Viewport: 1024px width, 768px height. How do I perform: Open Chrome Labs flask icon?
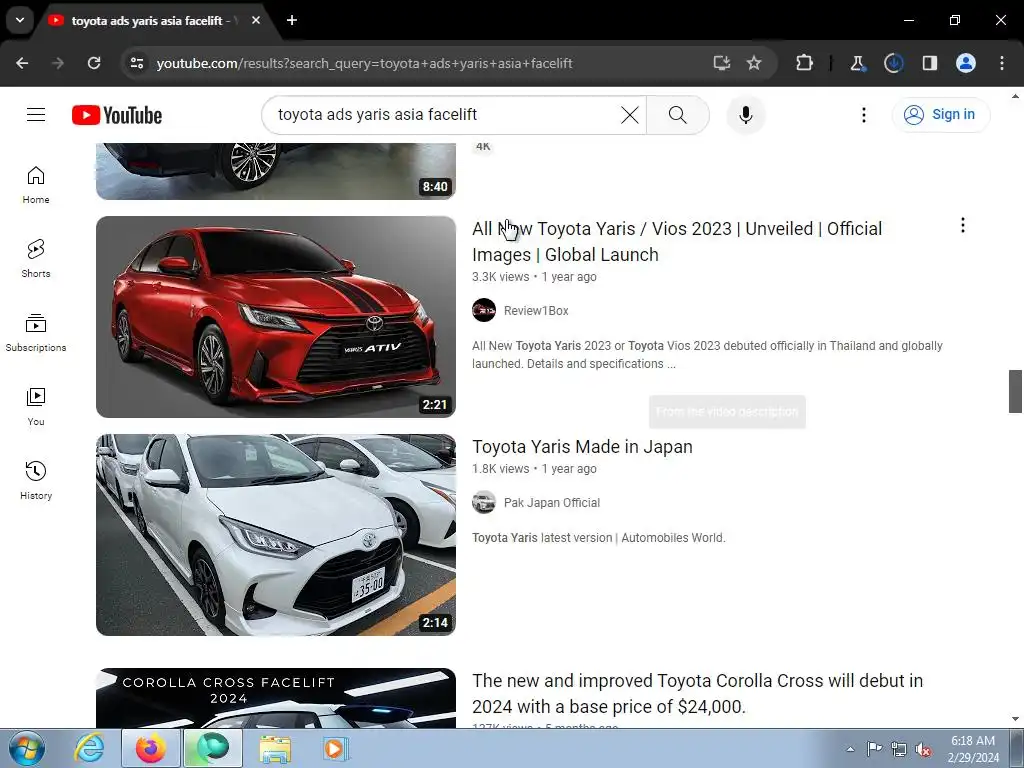(x=857, y=63)
